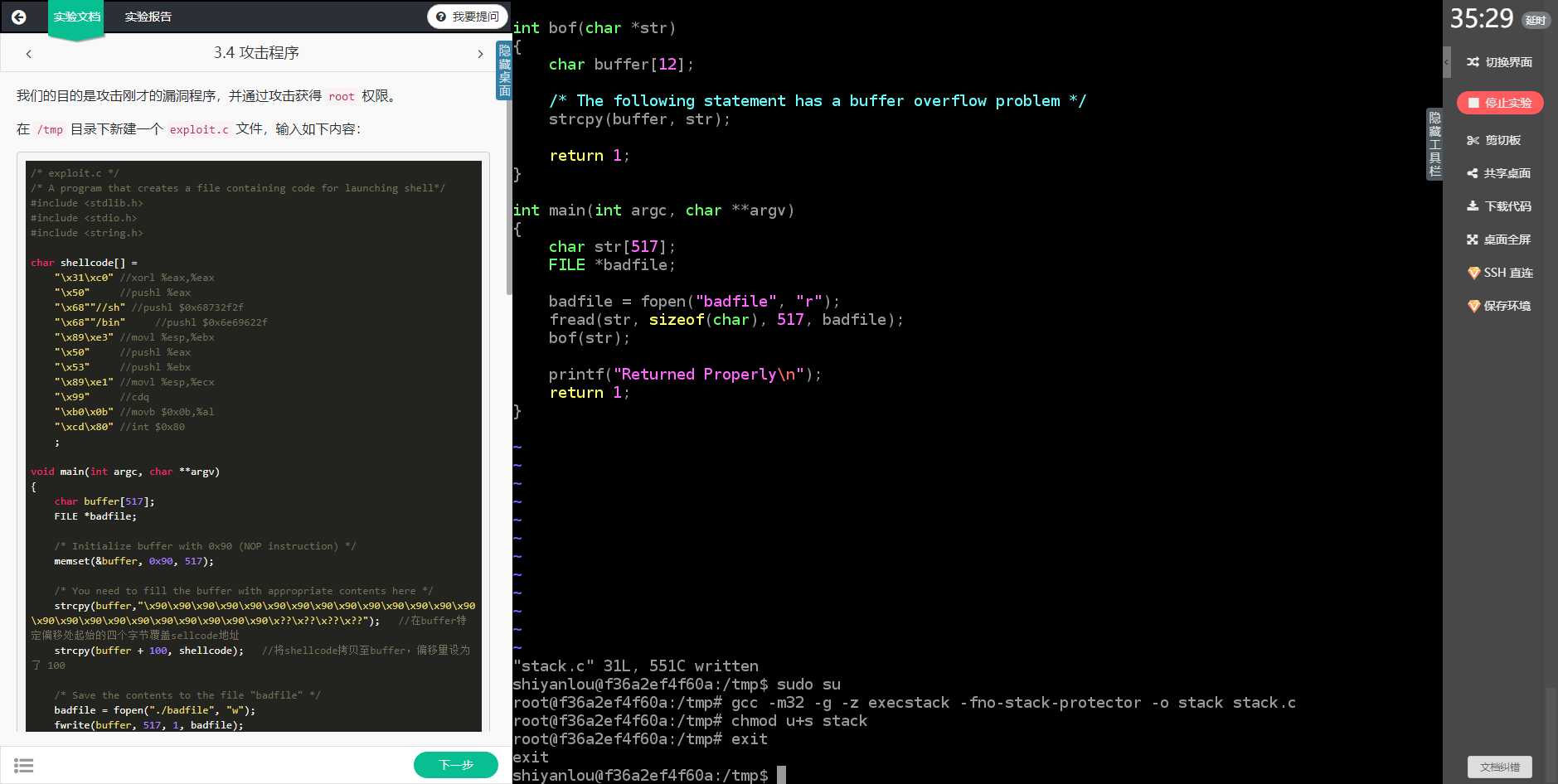Click the terminal prompt cursor line
This screenshot has height=784, width=1558.
coord(648,775)
